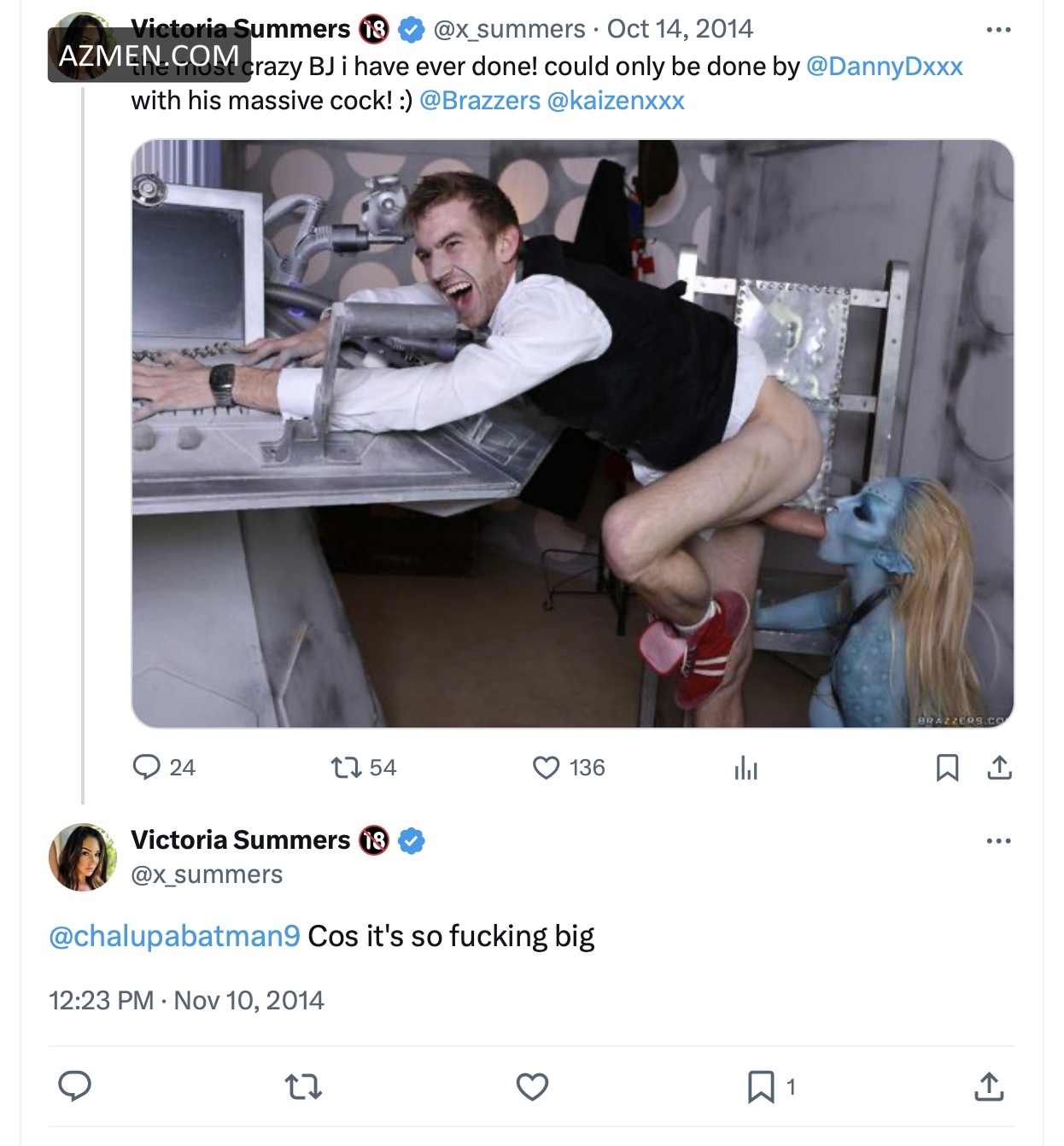Click the reply icon under the Nov 10 tweet

[x=74, y=1086]
